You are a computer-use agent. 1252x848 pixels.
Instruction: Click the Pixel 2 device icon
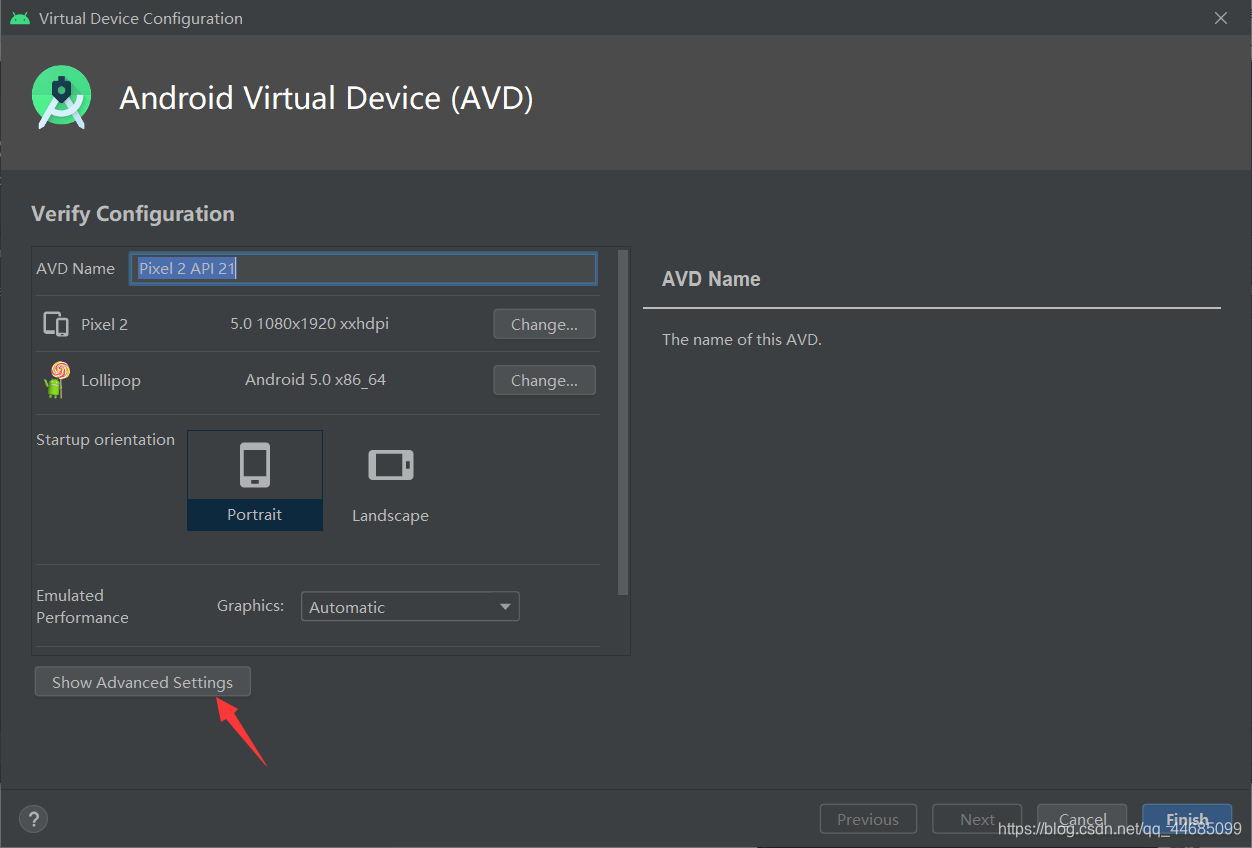click(56, 324)
